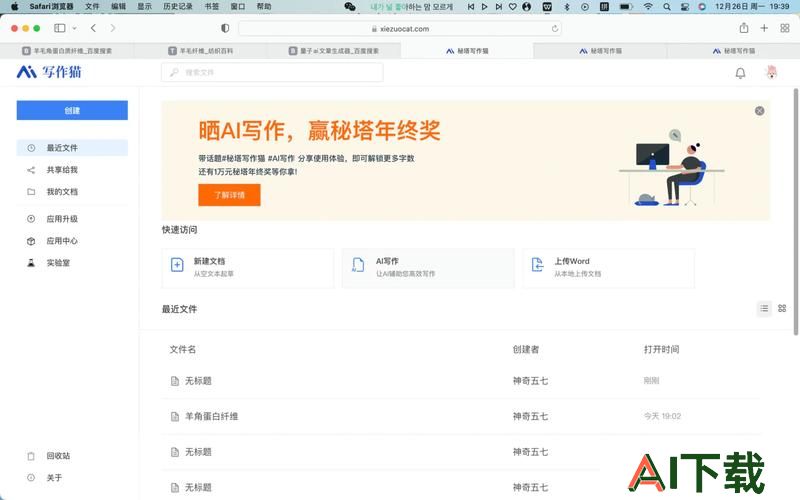This screenshot has width=800, height=500.
Task: Click the date and time in menu bar
Action: pos(752,7)
